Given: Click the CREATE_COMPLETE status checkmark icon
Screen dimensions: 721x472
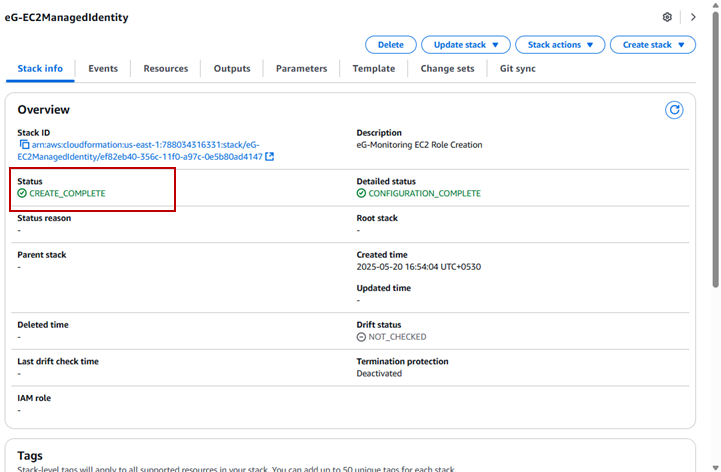Looking at the screenshot, I should 22,193.
